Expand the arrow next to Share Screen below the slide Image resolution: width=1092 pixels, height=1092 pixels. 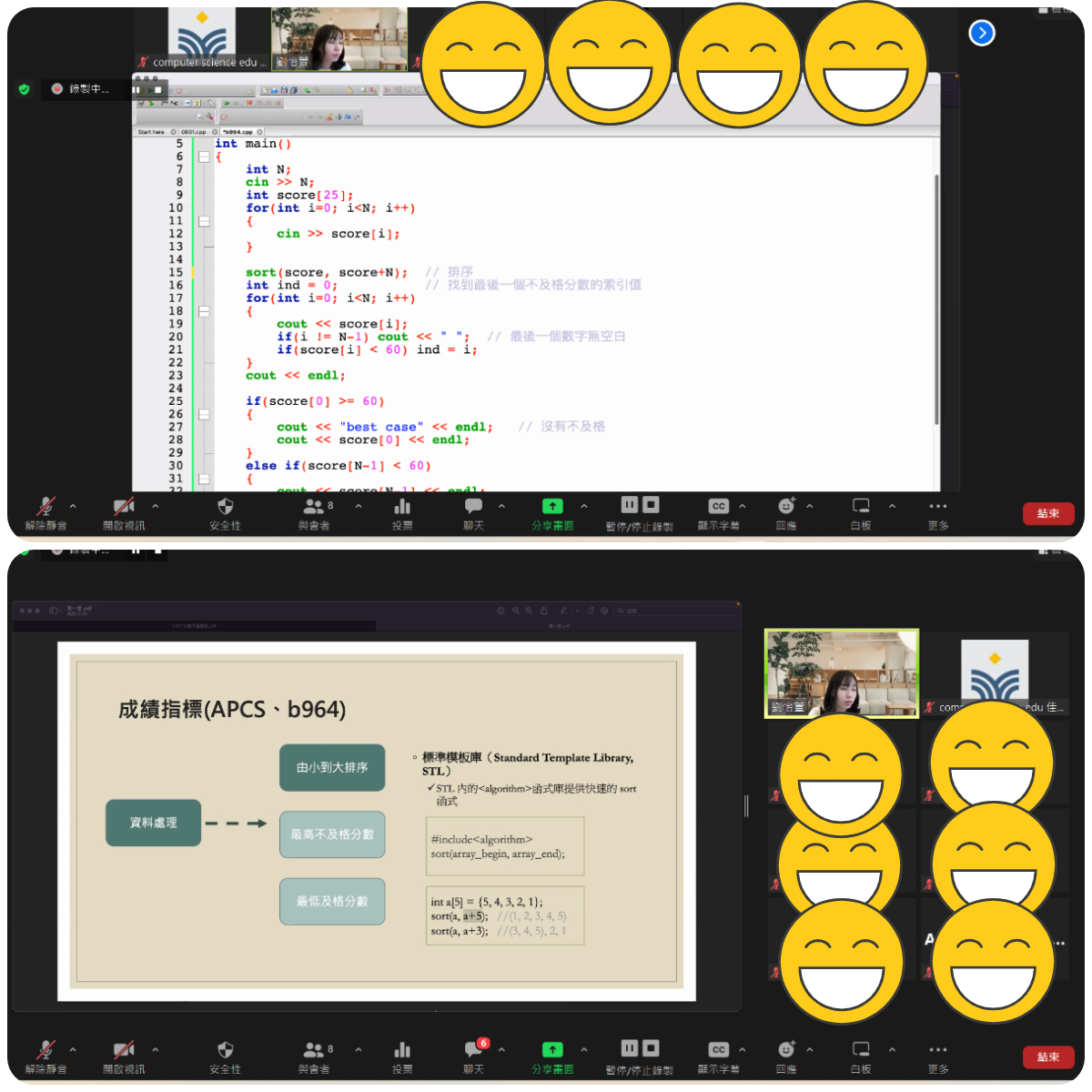[x=584, y=1049]
